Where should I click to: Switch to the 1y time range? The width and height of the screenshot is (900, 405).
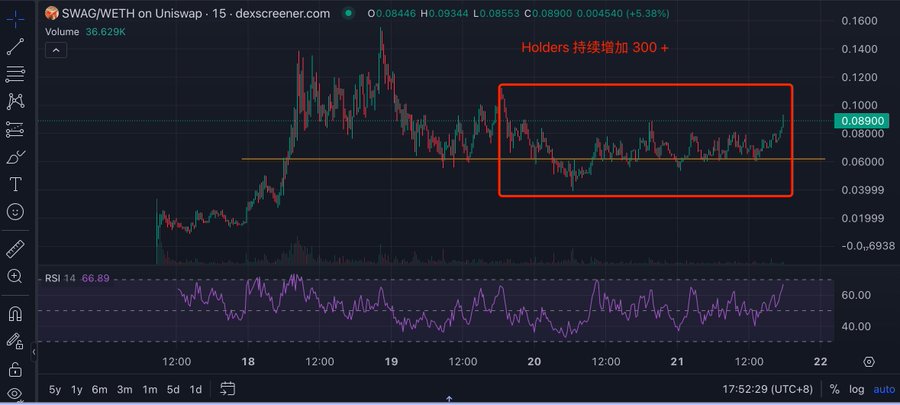pyautogui.click(x=76, y=389)
